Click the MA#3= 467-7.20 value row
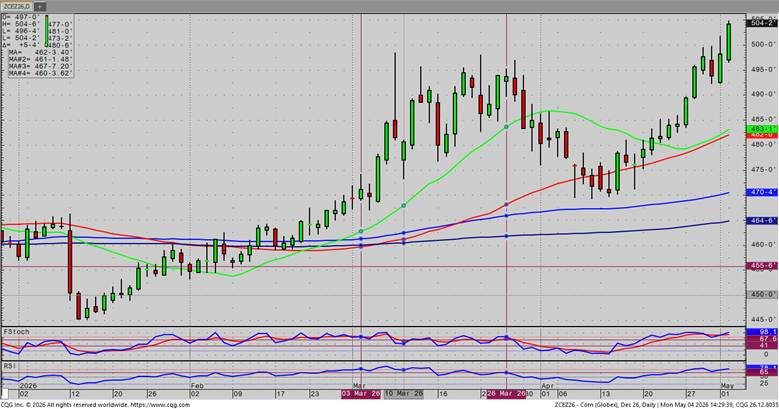 [40, 66]
